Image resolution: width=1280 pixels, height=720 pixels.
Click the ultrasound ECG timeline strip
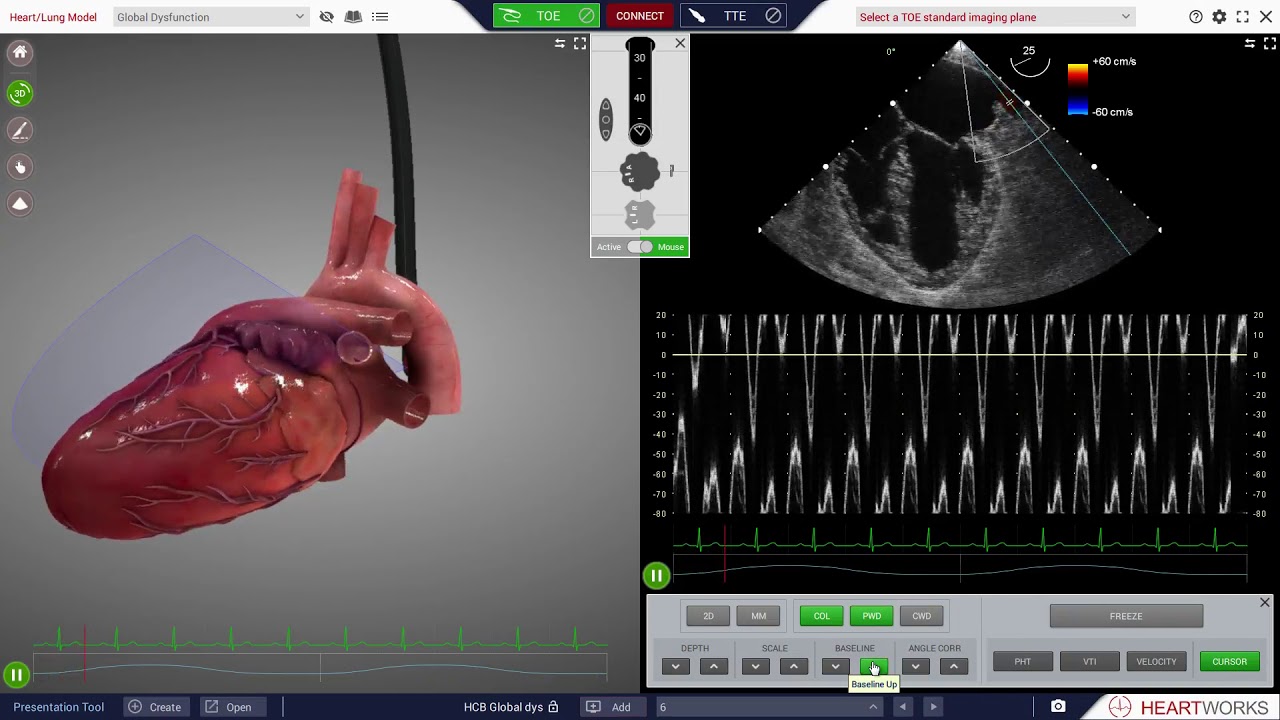(x=960, y=569)
